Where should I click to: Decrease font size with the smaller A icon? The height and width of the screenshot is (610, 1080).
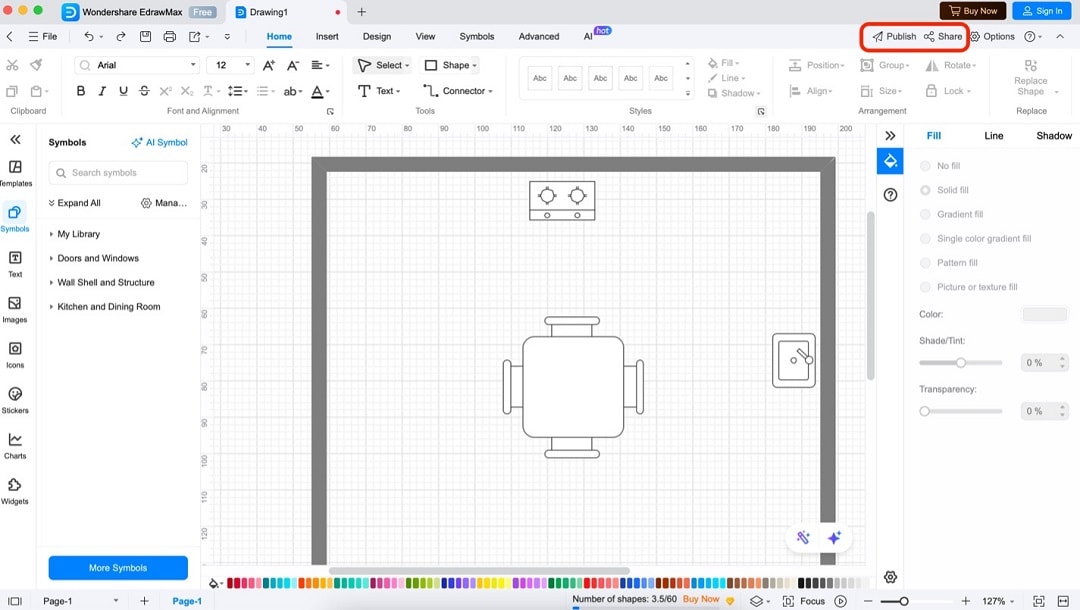tap(293, 65)
